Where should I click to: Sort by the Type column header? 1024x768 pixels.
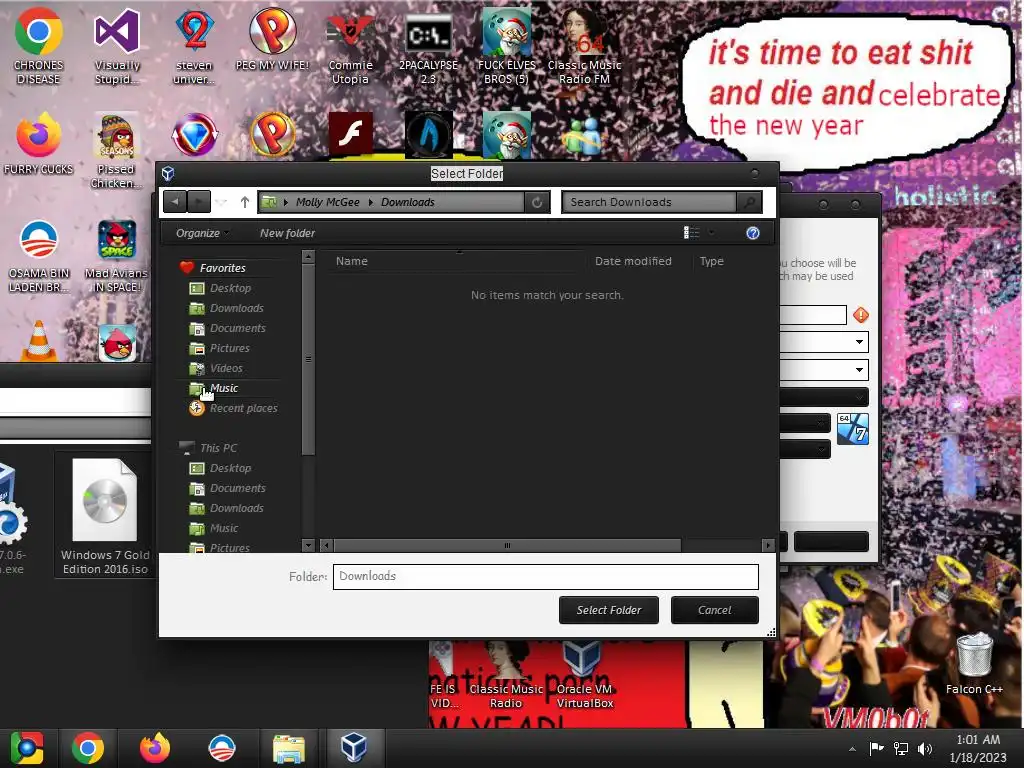712,261
